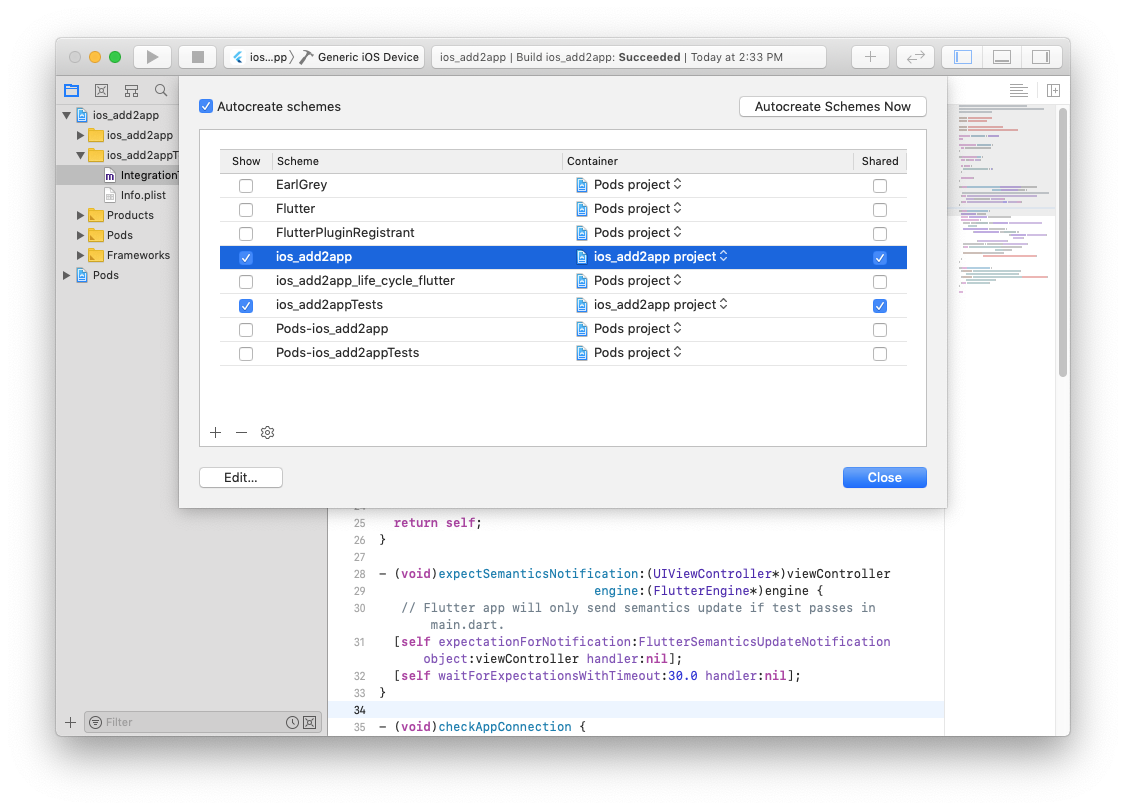1126x810 pixels.
Task: Toggle the inspectors panel
Action: 1041,57
